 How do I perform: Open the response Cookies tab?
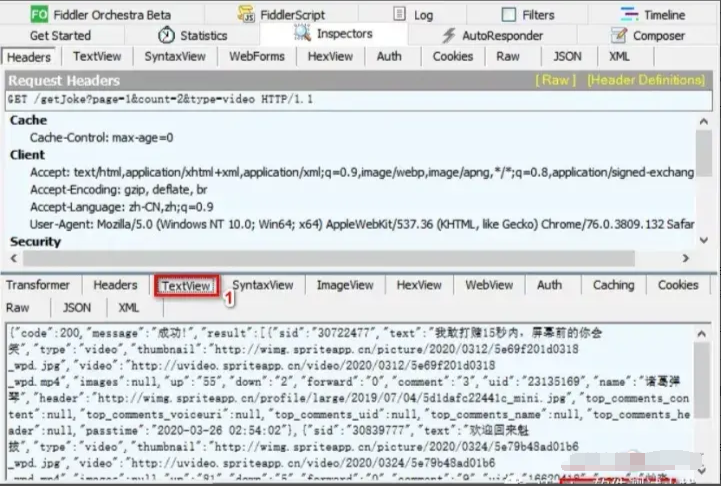tap(678, 285)
